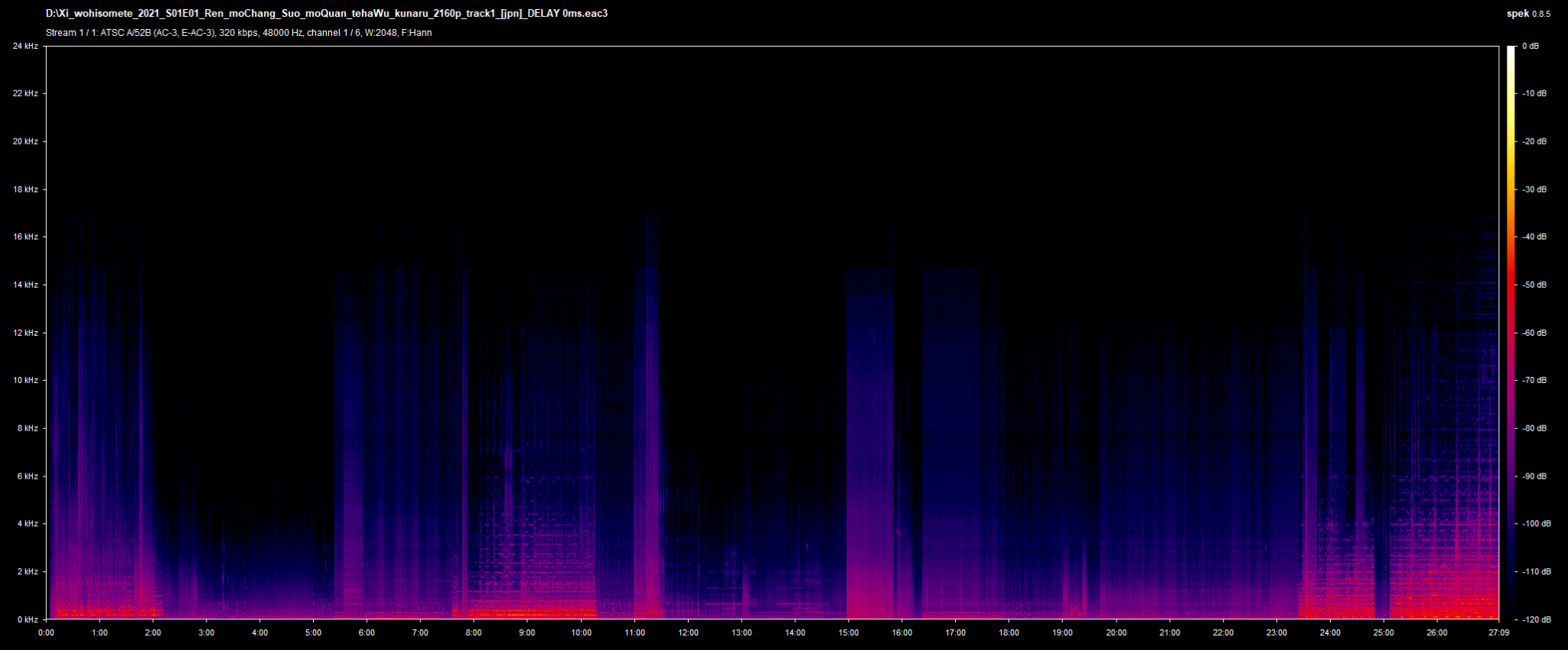
Task: Click the '-30 dB' scale label
Action: coord(1534,189)
